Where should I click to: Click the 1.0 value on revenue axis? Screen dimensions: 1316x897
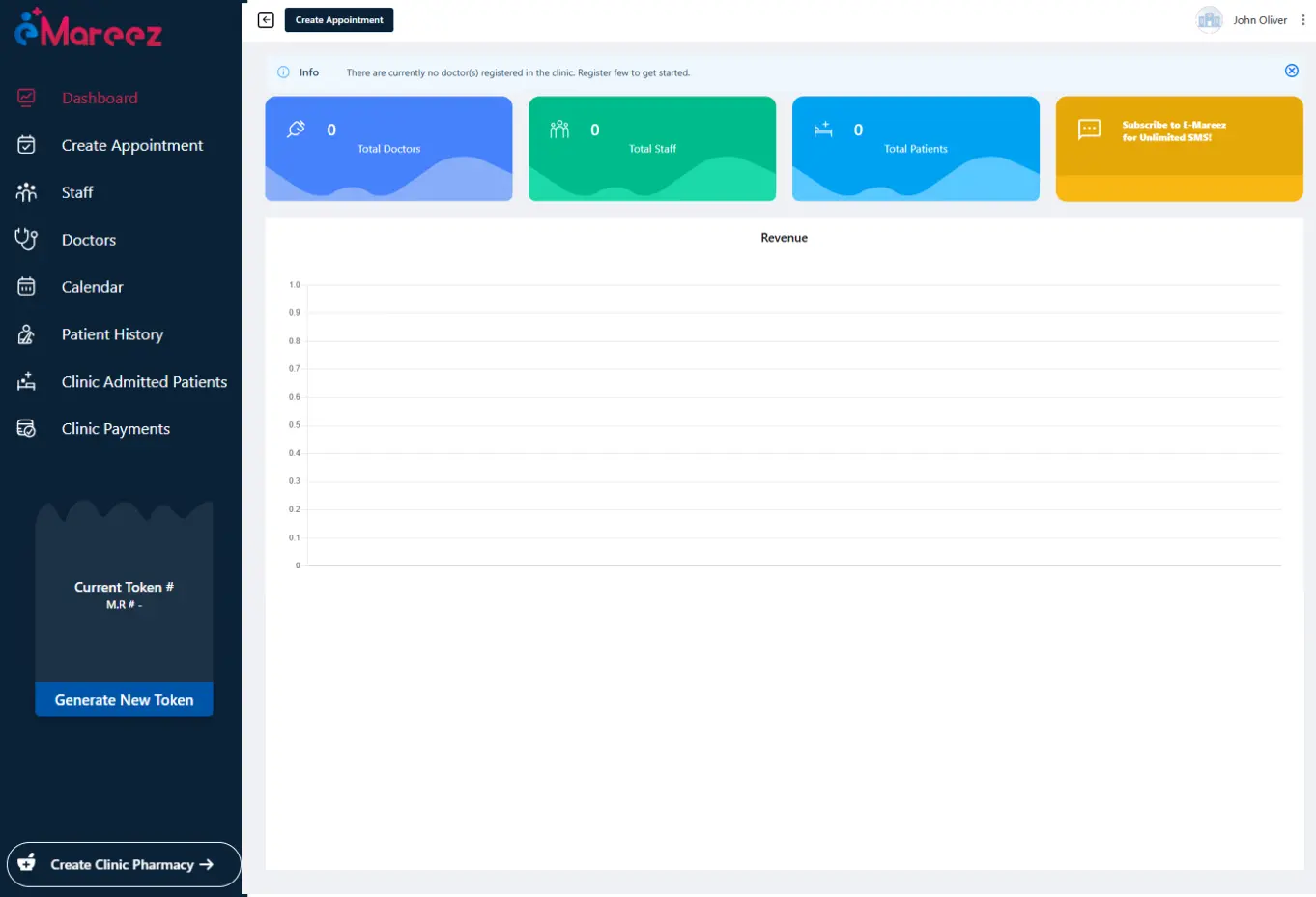click(x=295, y=285)
